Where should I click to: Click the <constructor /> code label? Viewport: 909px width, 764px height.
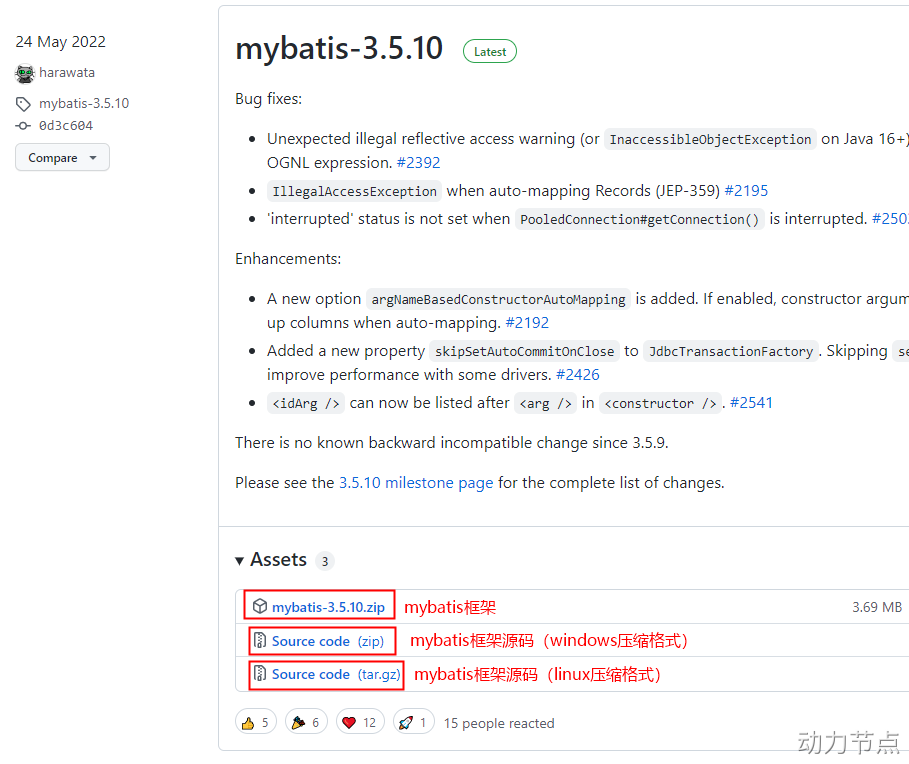pyautogui.click(x=660, y=403)
